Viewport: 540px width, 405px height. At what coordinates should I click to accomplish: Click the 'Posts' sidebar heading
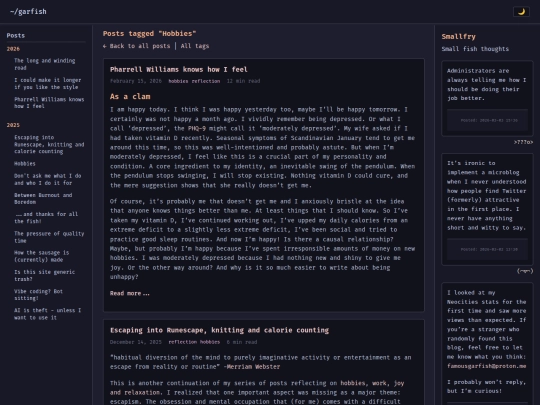click(16, 35)
